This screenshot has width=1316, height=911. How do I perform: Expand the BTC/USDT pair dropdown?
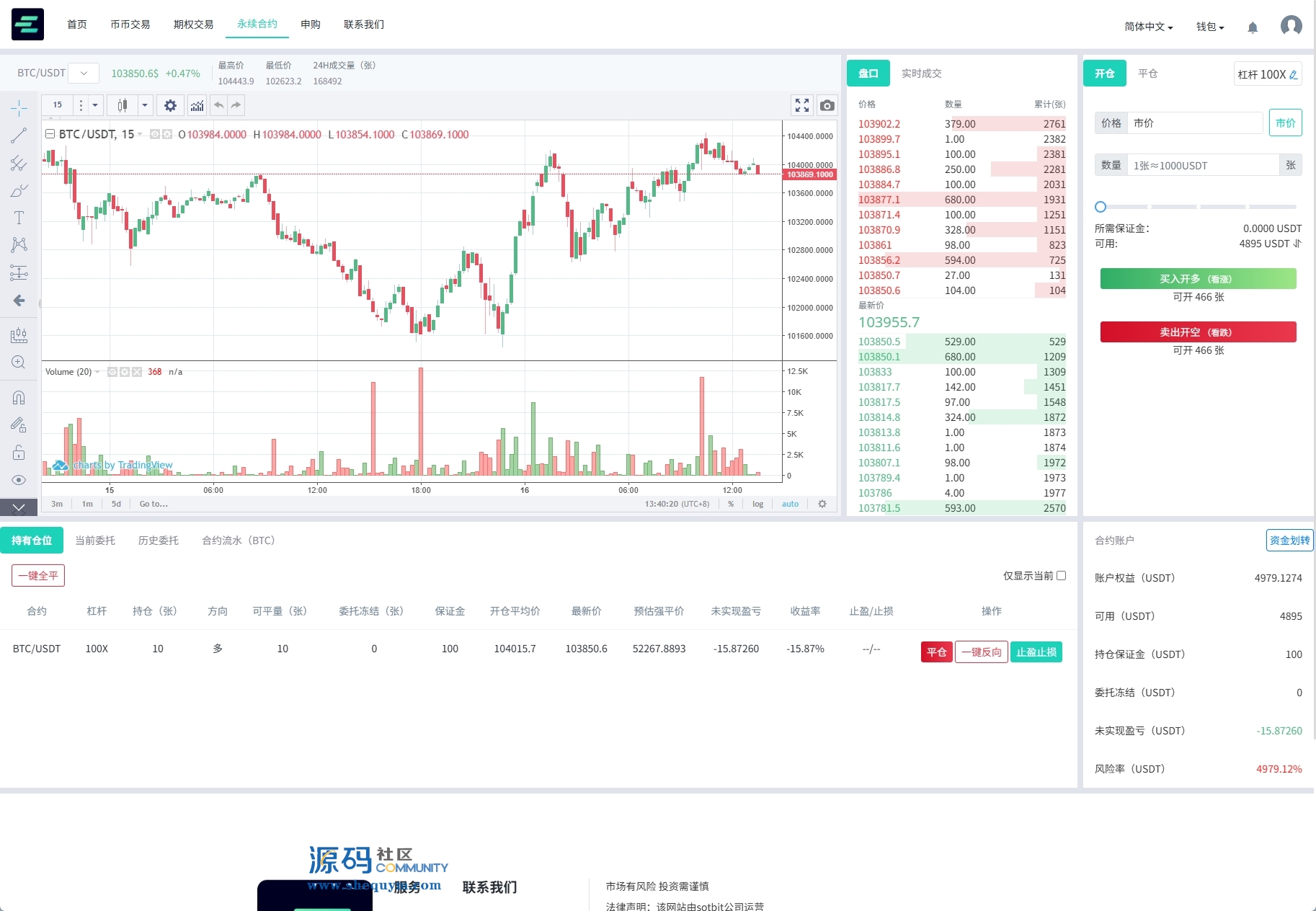coord(84,73)
